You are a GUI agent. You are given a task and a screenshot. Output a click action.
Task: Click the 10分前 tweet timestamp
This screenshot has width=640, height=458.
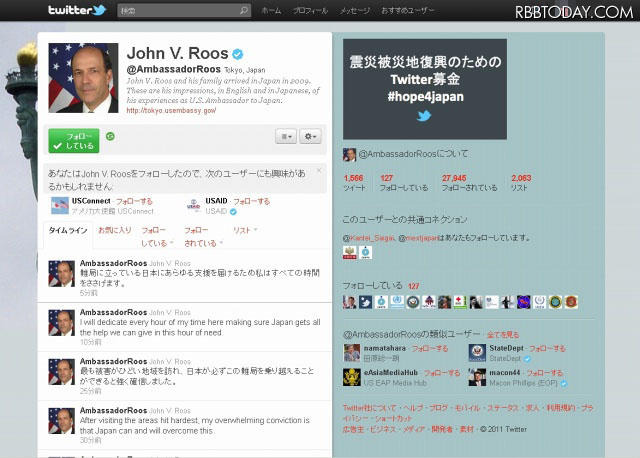[x=90, y=342]
